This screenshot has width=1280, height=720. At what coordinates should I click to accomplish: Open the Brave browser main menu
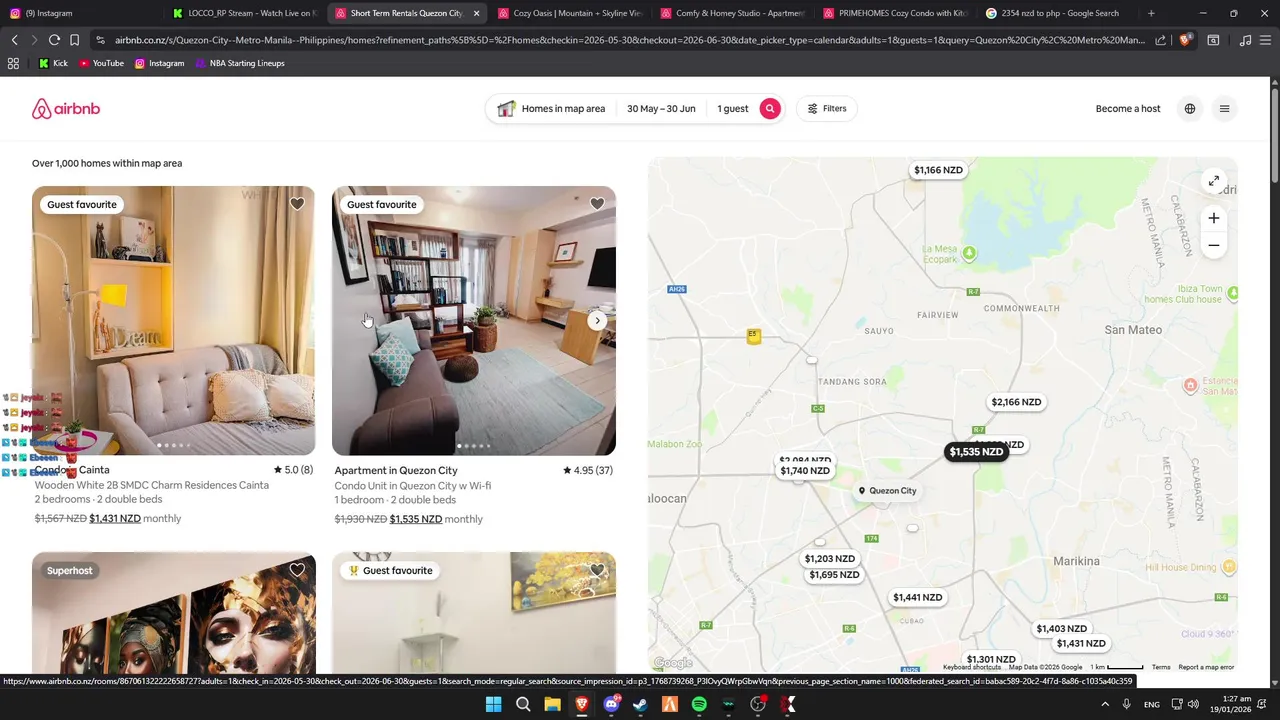point(1267,40)
